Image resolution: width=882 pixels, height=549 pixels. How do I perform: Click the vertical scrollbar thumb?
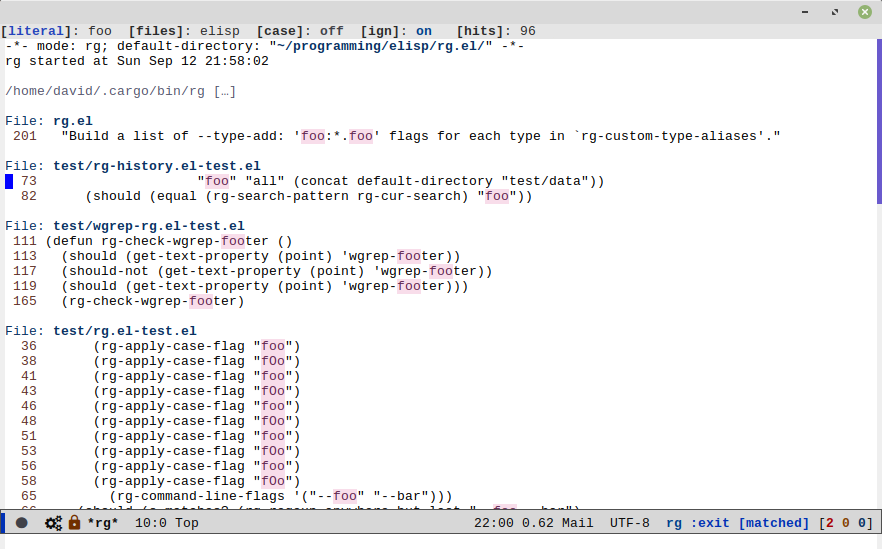click(879, 122)
